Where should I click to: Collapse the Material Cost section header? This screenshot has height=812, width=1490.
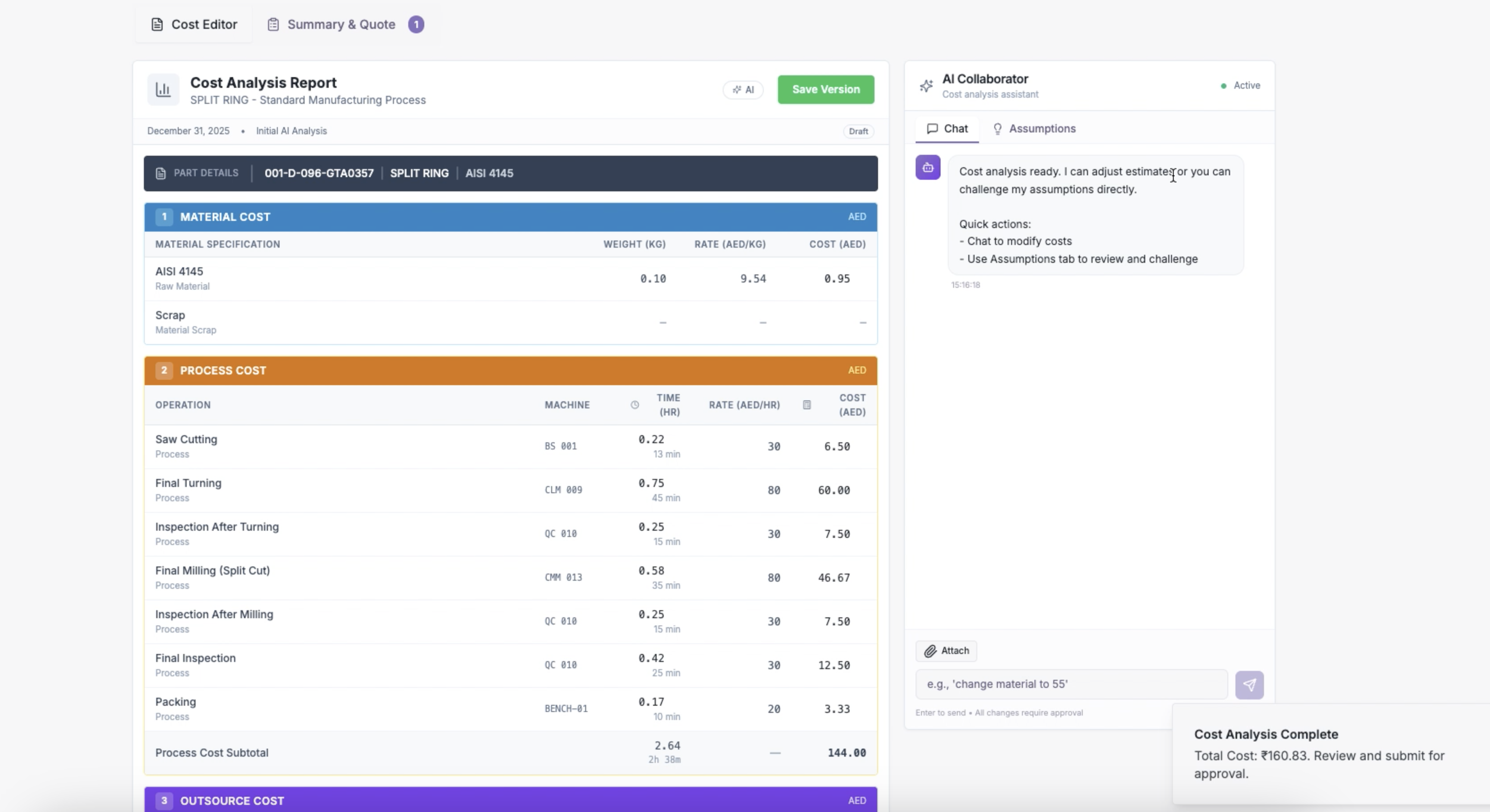[x=510, y=217]
